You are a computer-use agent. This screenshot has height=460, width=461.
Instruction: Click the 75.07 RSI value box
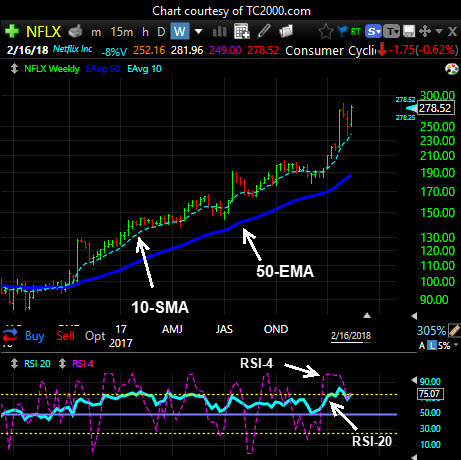[x=430, y=394]
